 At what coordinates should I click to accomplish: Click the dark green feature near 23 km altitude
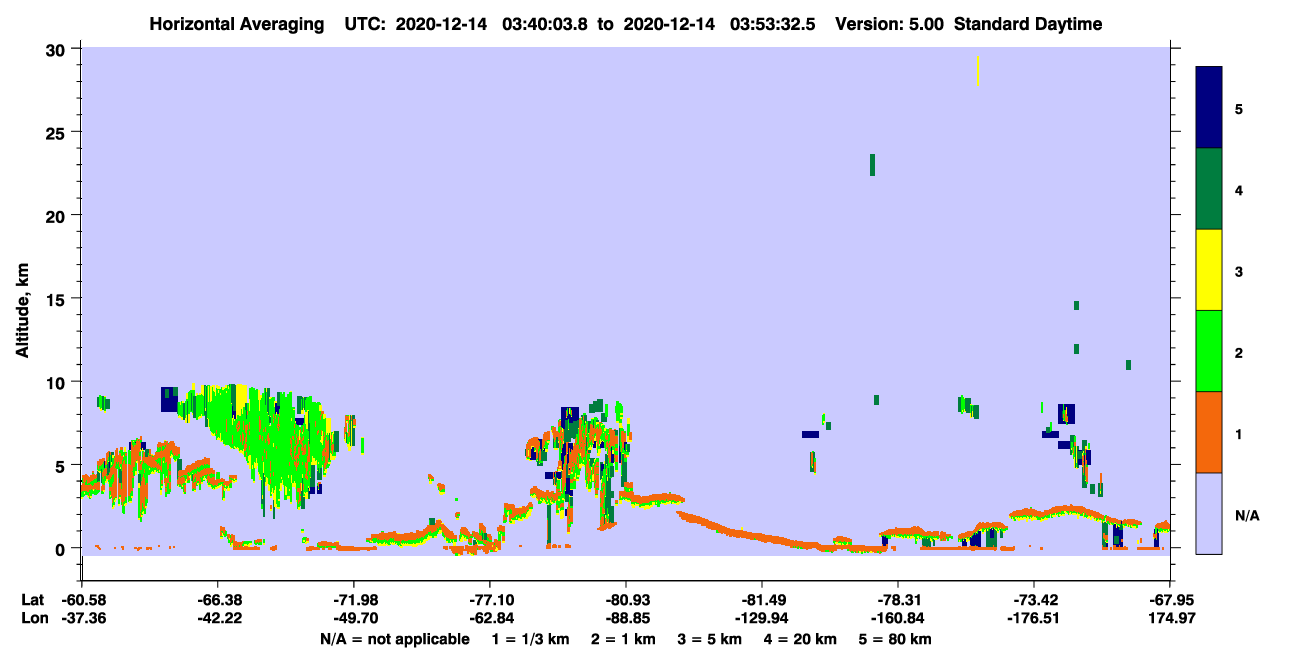[x=872, y=165]
